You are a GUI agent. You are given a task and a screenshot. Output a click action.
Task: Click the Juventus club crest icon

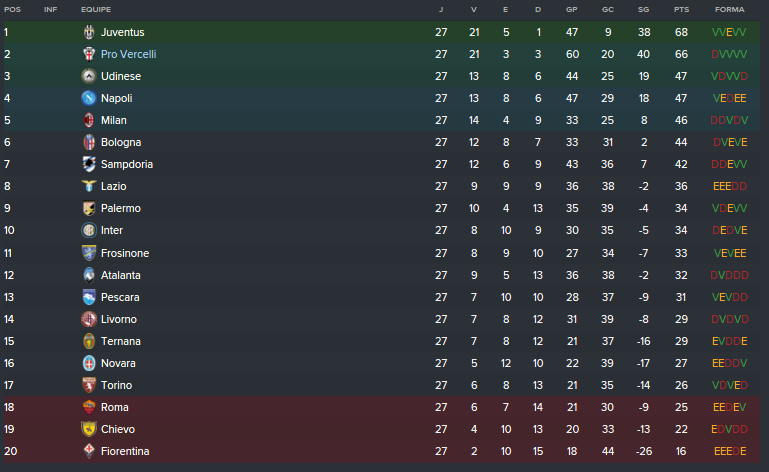pos(89,32)
